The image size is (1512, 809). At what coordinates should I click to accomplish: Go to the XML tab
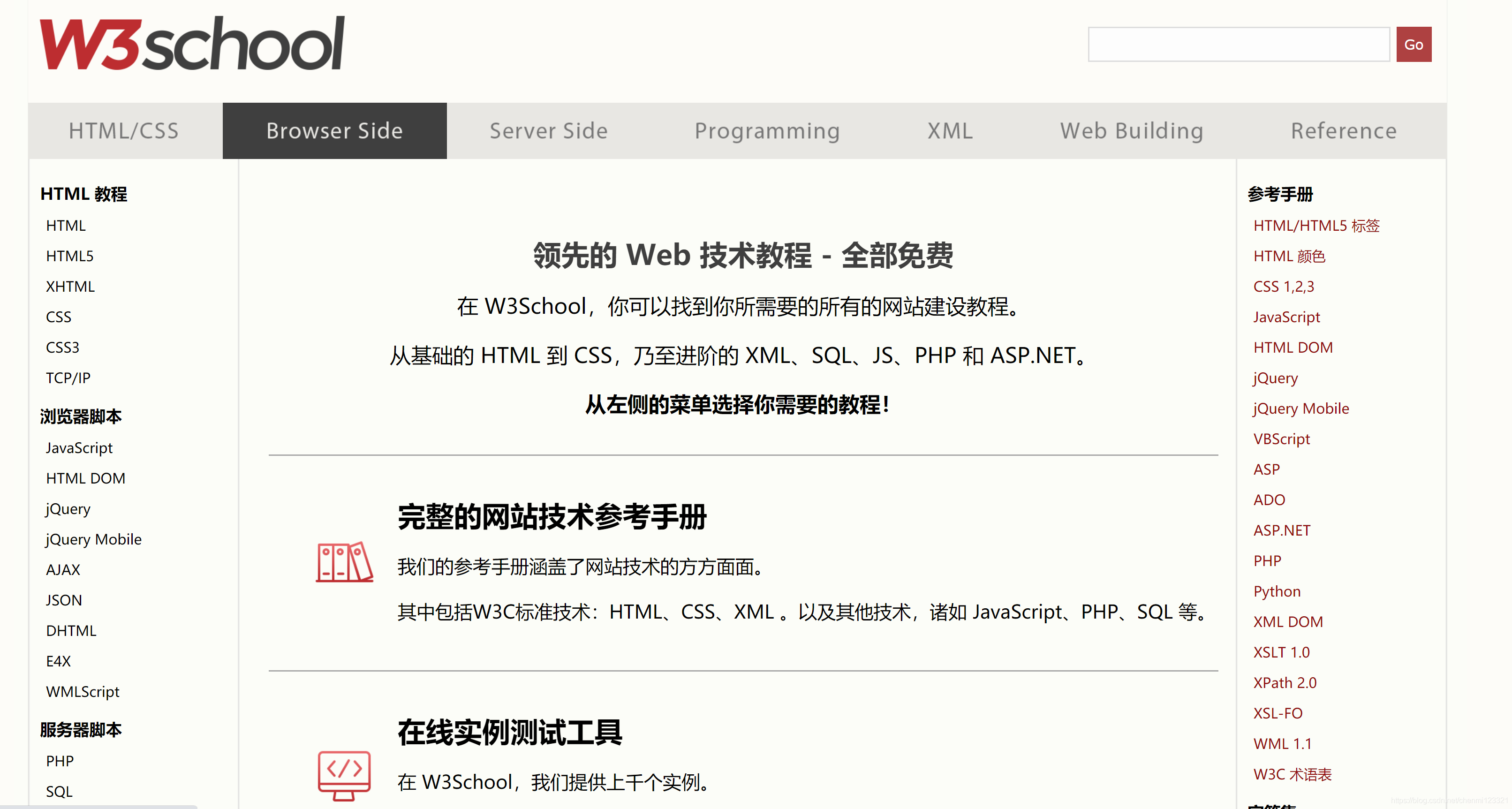(x=950, y=131)
